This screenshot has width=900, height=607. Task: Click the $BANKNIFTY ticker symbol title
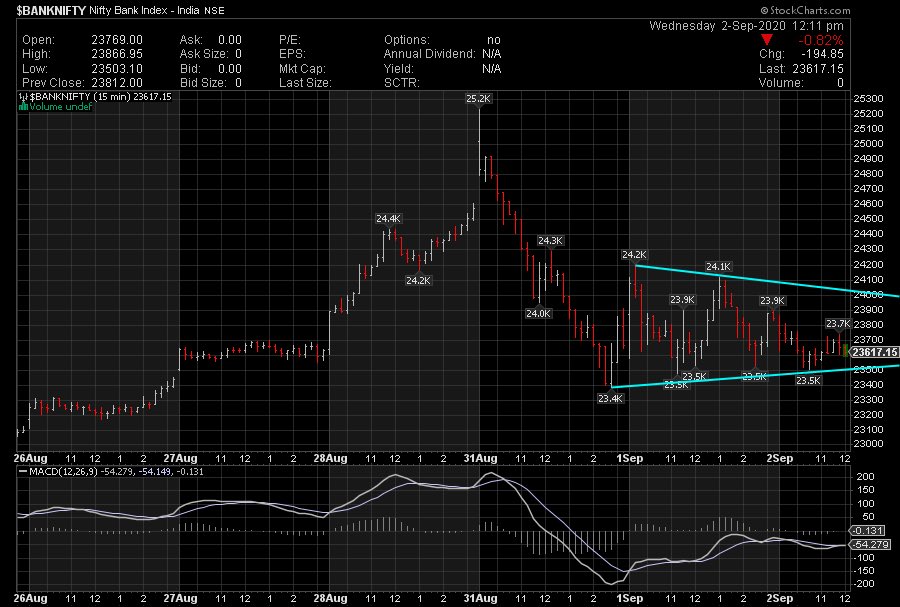tap(51, 10)
